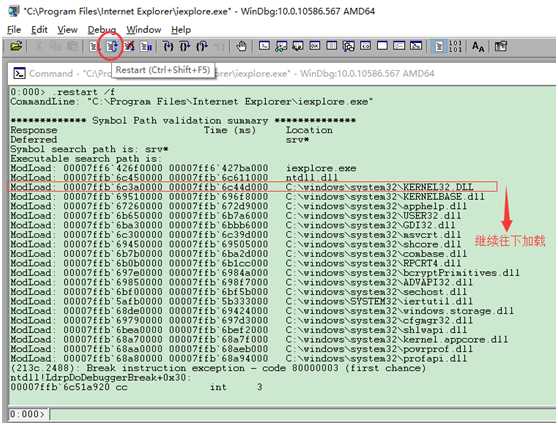Click the ntdll!LdrpDoDebuggerBreak+0x30 line
Screen dimensions: 558x425
[x=101, y=377]
